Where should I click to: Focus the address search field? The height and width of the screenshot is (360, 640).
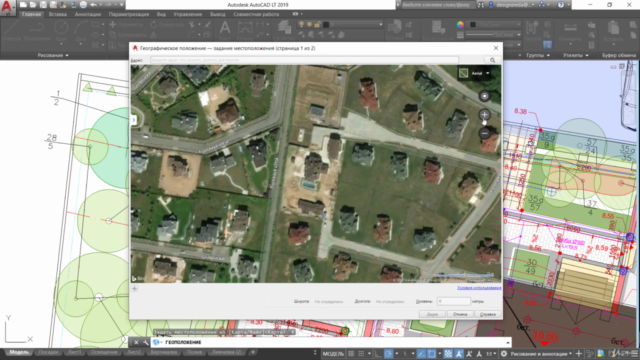[x=304, y=60]
